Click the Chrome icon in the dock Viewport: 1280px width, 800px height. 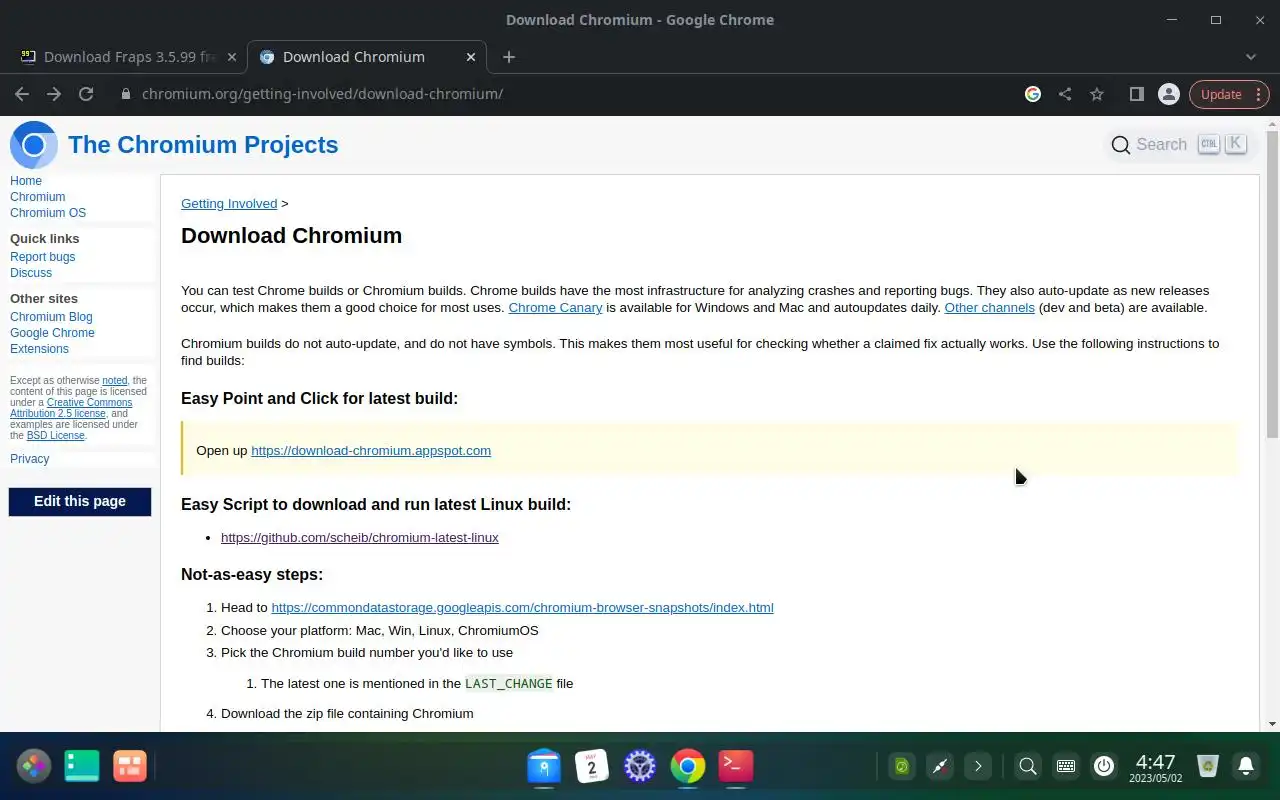tap(688, 766)
